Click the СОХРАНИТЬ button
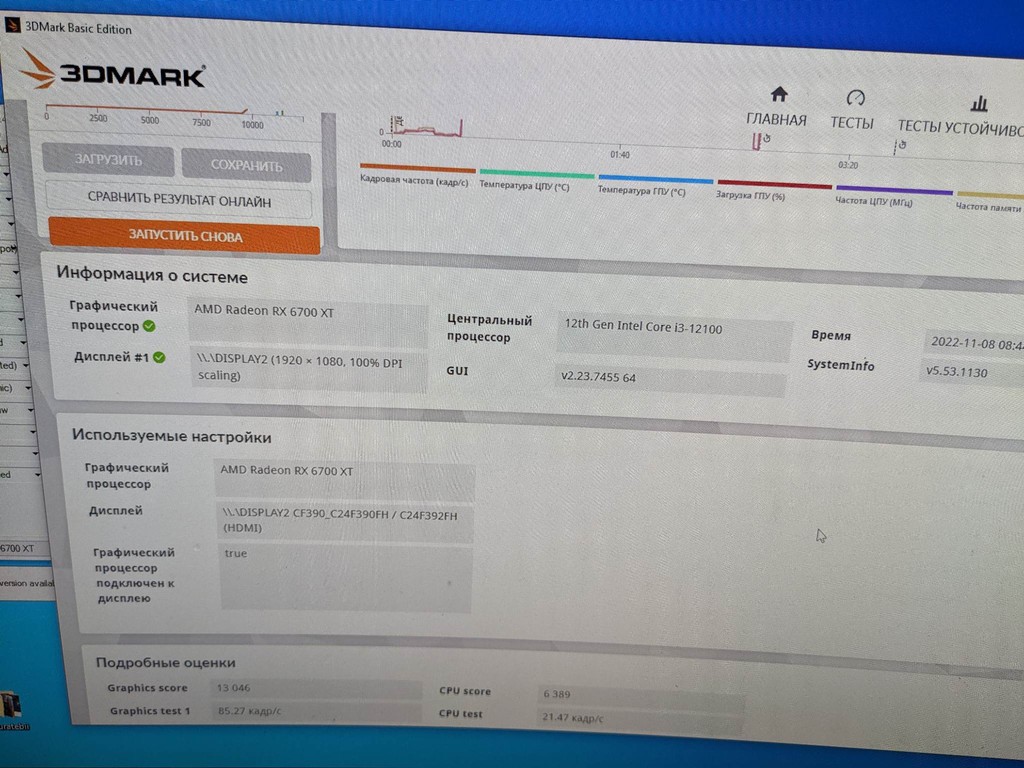 pyautogui.click(x=246, y=165)
